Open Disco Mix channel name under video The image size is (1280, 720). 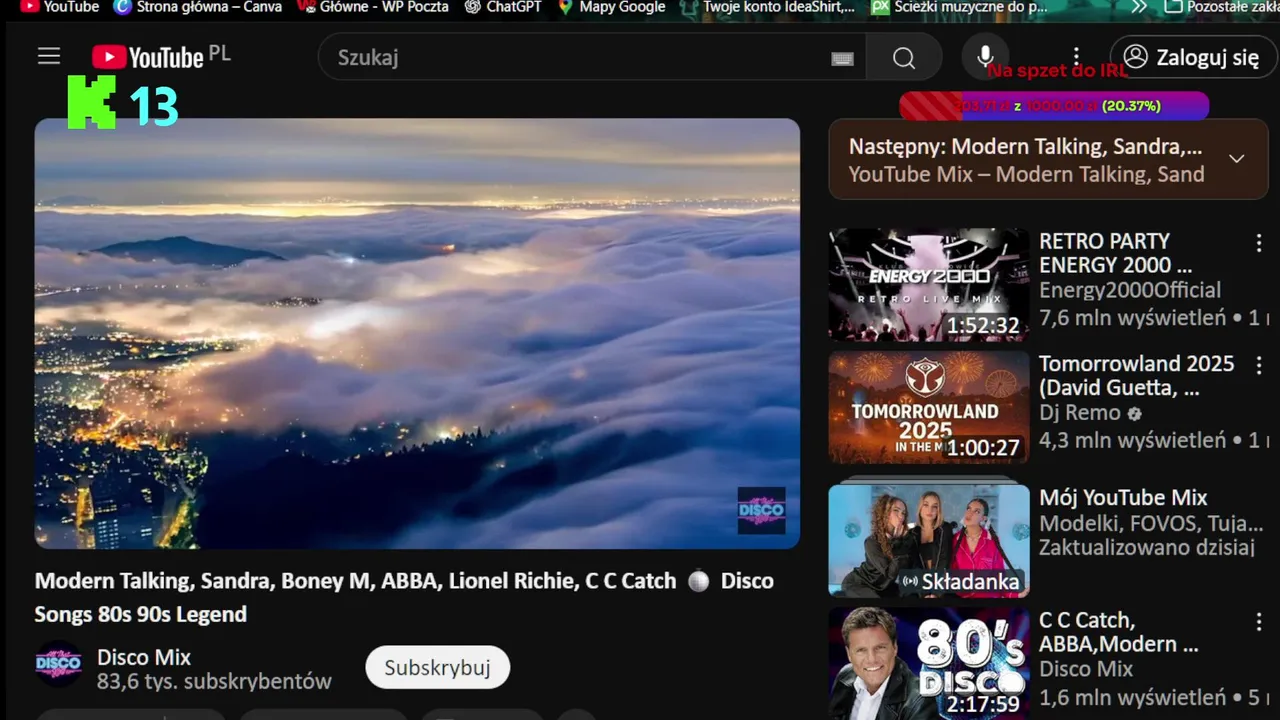click(x=144, y=657)
